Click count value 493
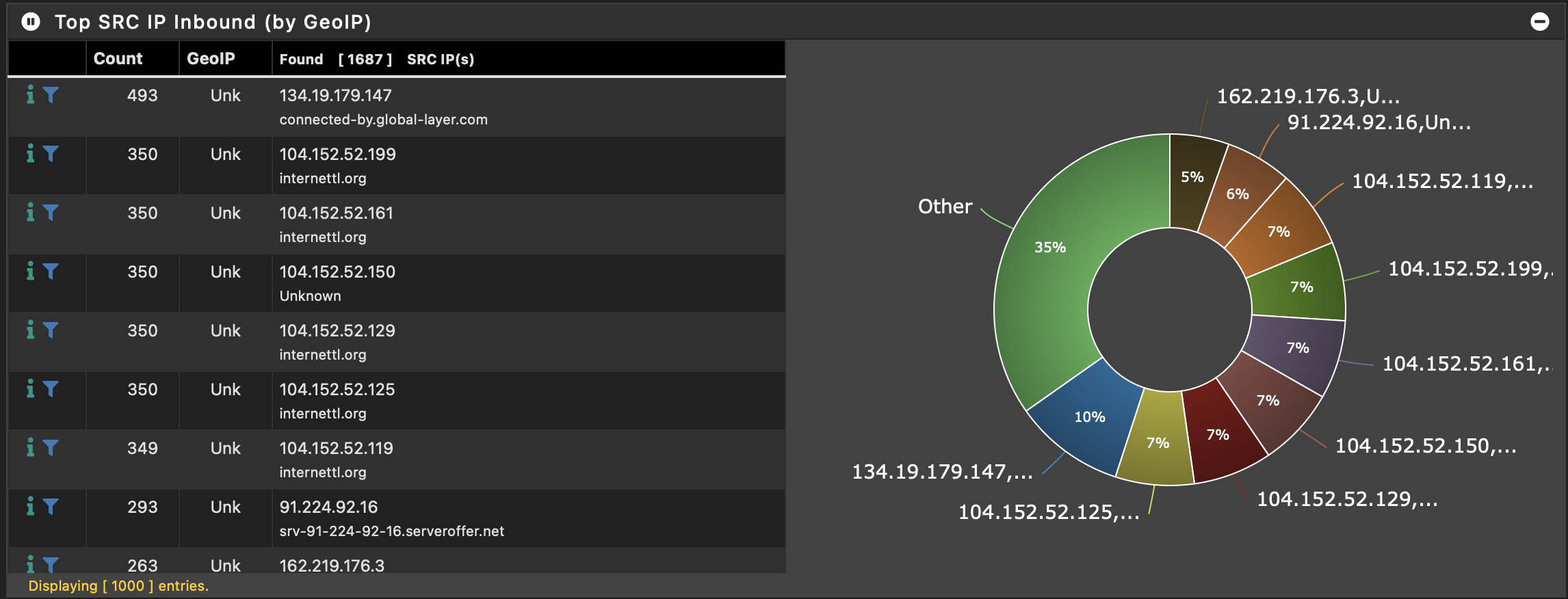This screenshot has height=599, width=1568. point(142,96)
